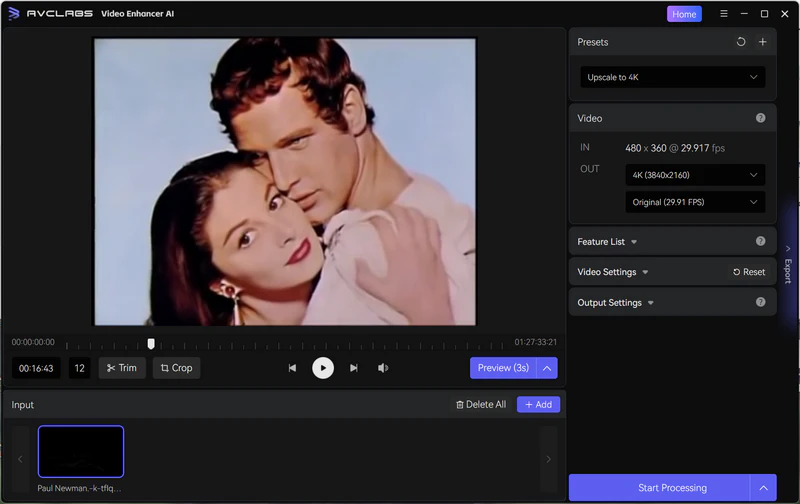This screenshot has width=800, height=504.
Task: Open the Original (29.91 FPS) frame rate dropdown
Action: pyautogui.click(x=696, y=202)
